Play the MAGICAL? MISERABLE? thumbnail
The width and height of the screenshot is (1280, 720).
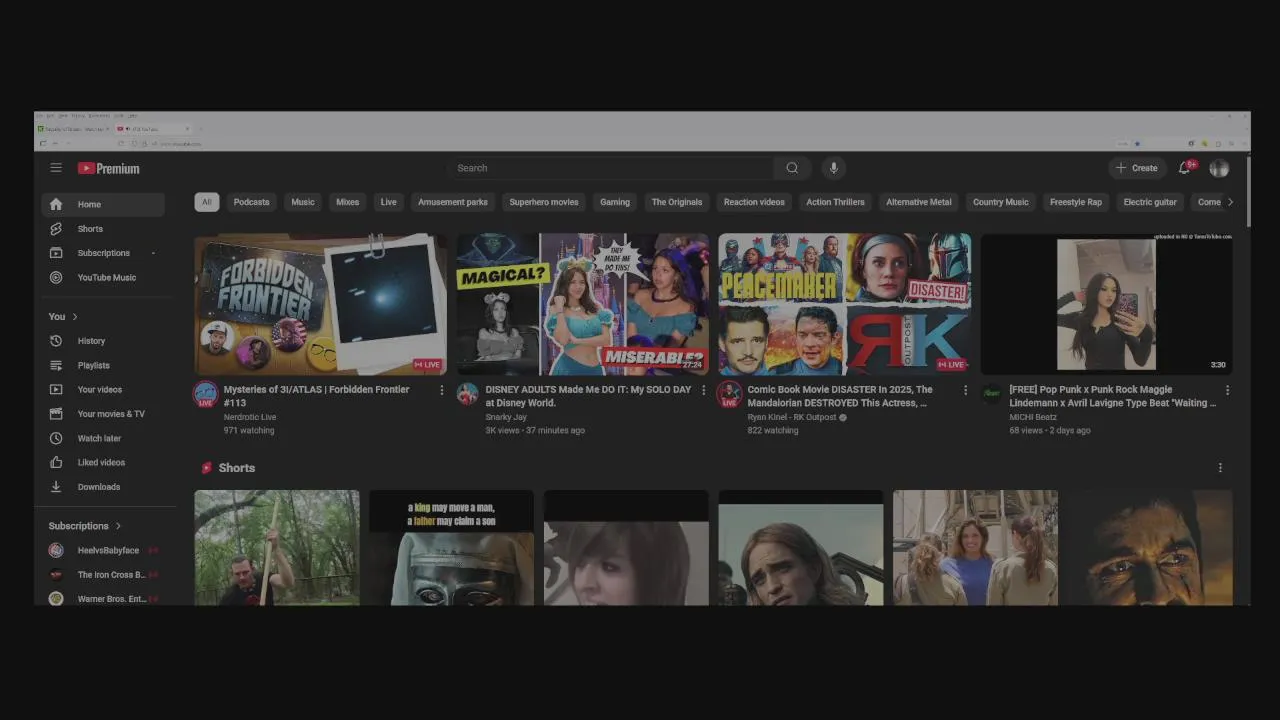point(582,305)
